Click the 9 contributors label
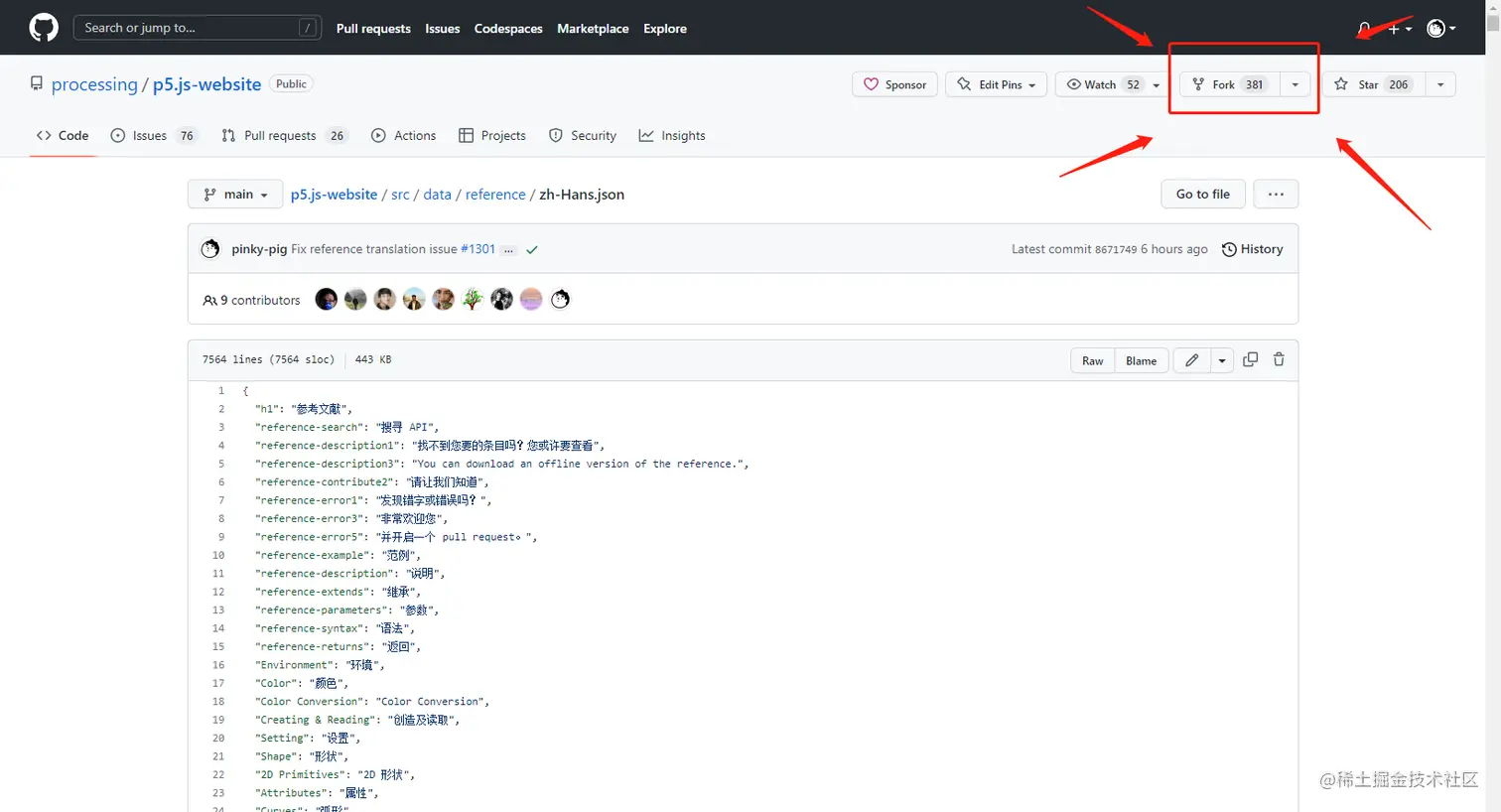Screen dimensions: 1501x812 tap(251, 300)
